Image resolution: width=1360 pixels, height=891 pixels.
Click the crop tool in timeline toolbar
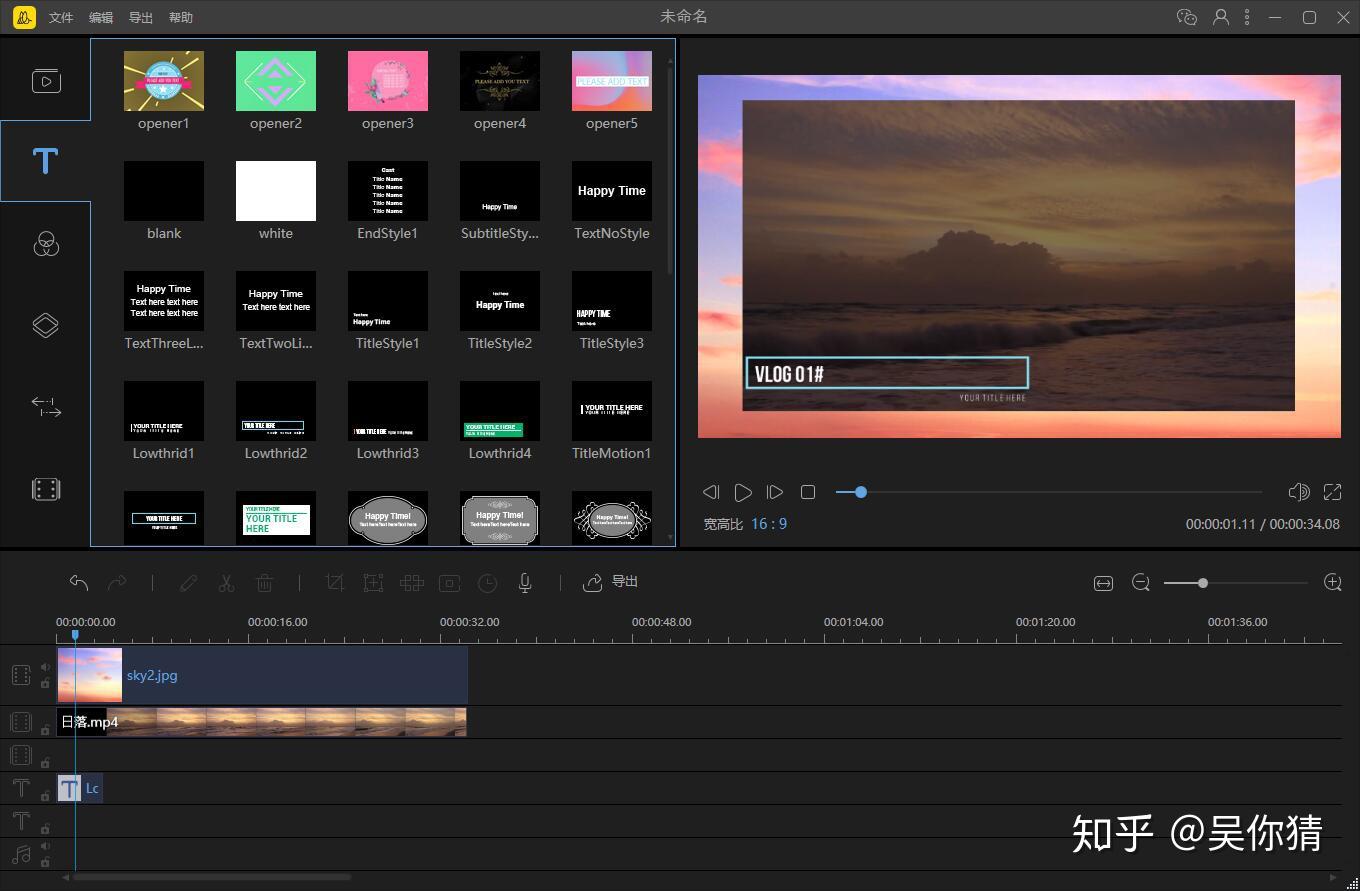point(335,582)
